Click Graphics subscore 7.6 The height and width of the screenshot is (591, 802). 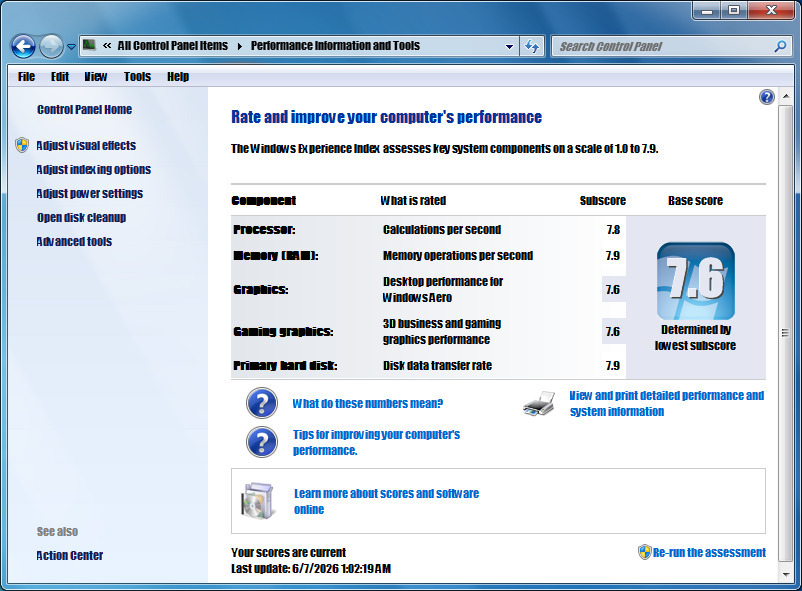613,290
